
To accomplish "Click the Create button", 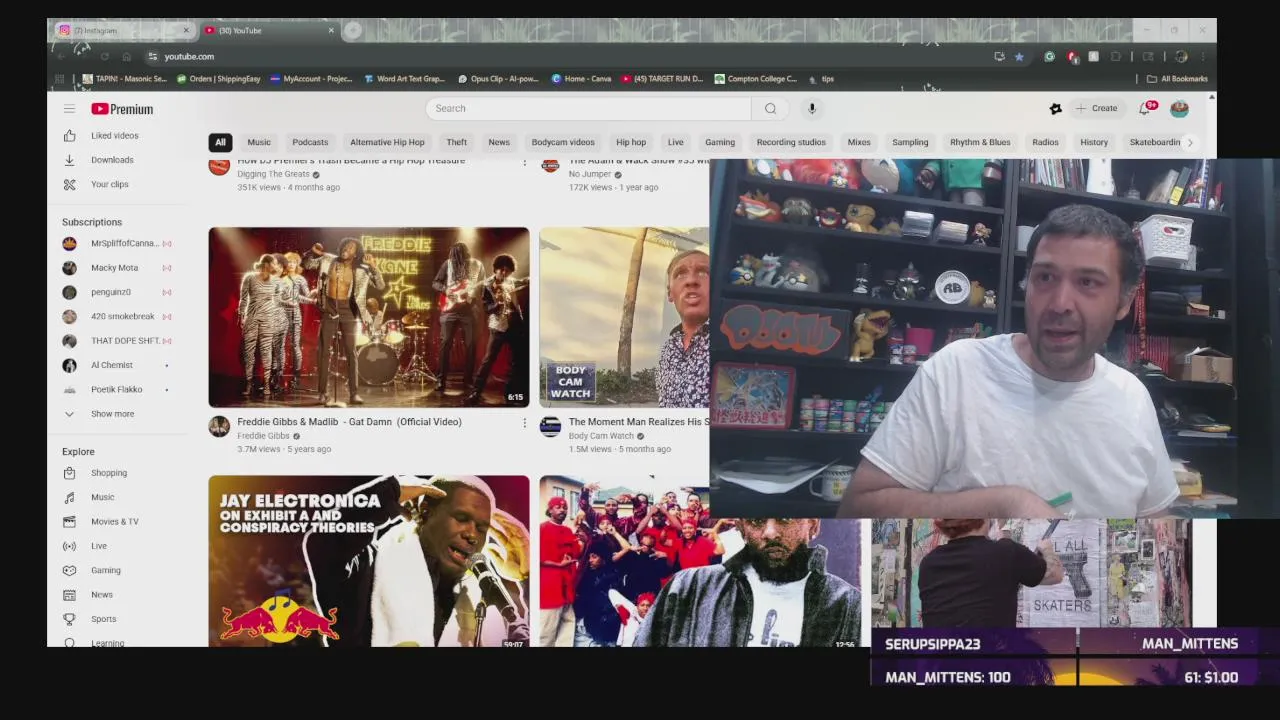I will (x=1097, y=108).
